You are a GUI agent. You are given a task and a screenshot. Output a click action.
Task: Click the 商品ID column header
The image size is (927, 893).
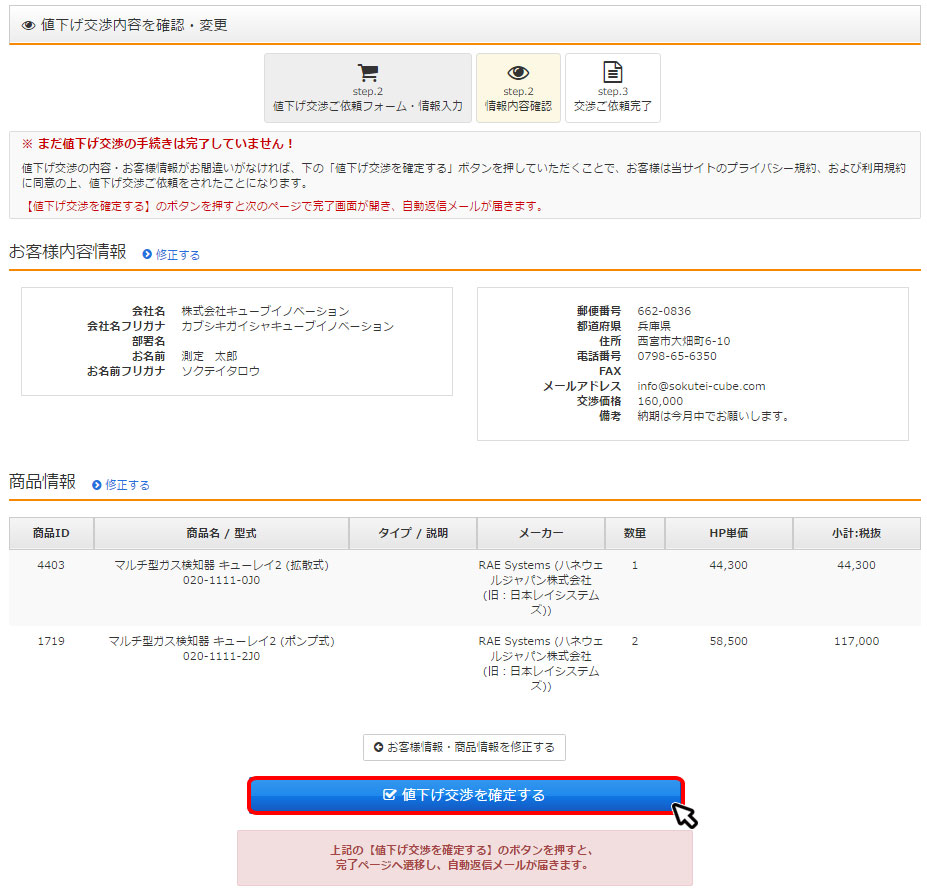tap(51, 533)
